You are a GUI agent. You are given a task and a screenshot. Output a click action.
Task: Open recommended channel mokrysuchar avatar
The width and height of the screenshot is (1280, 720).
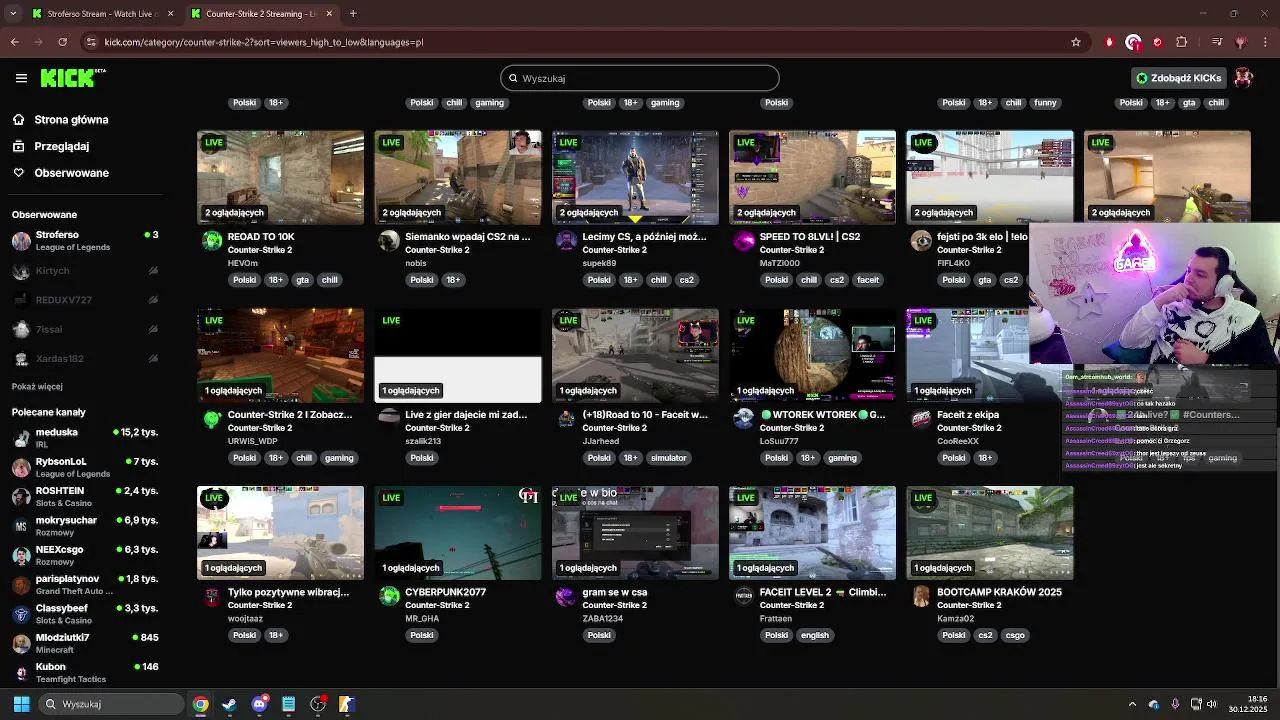point(21,526)
